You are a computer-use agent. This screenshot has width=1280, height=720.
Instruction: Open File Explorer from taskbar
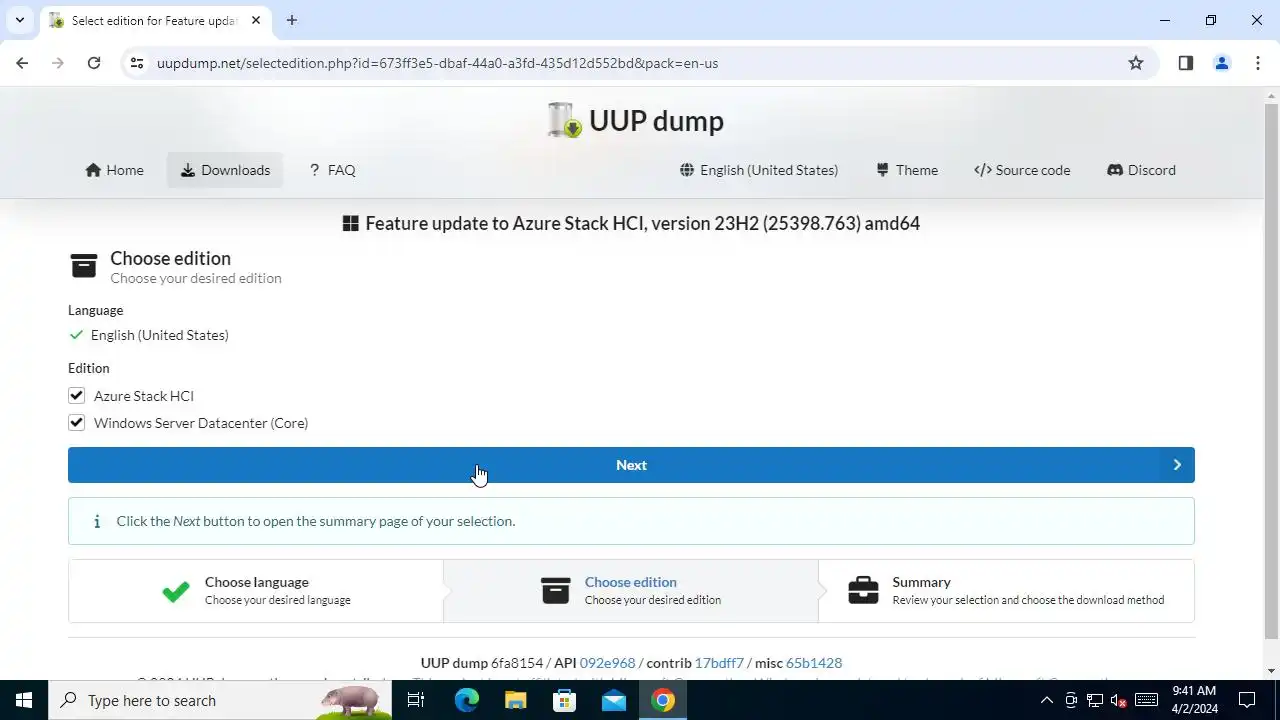(516, 700)
